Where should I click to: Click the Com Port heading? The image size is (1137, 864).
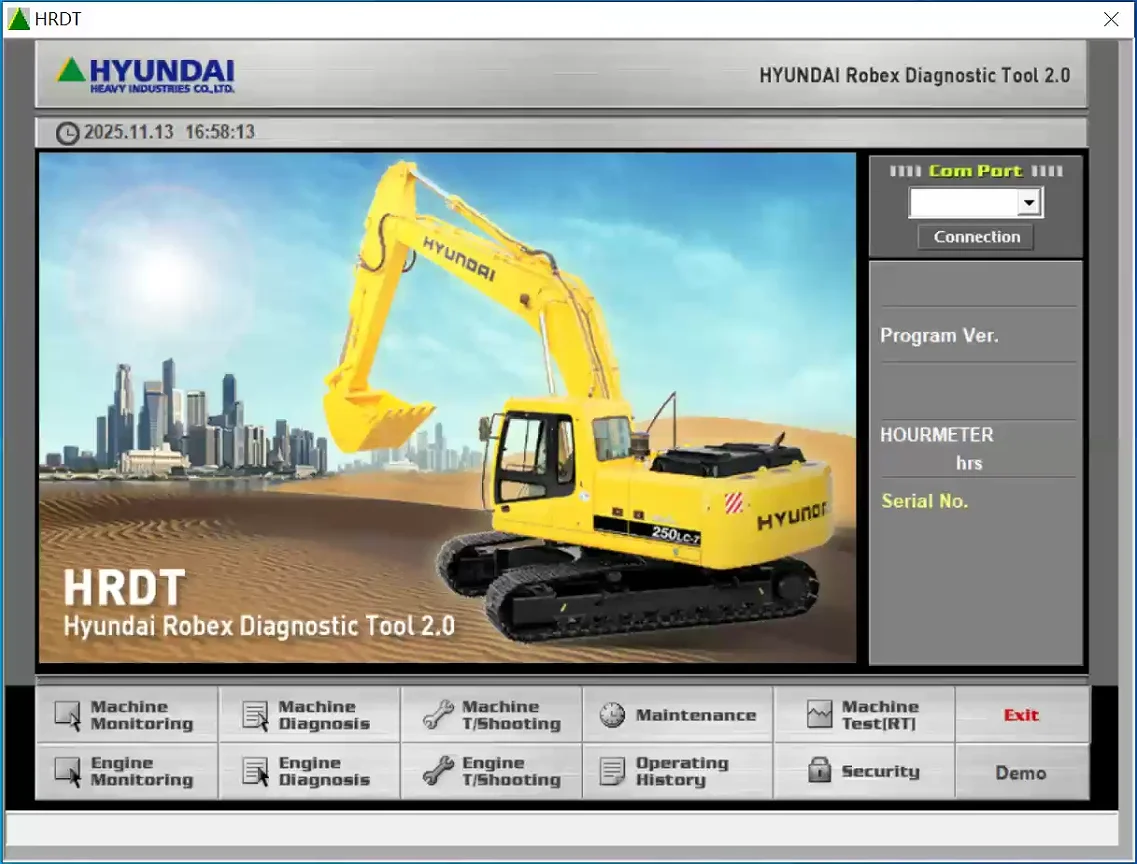(x=975, y=171)
